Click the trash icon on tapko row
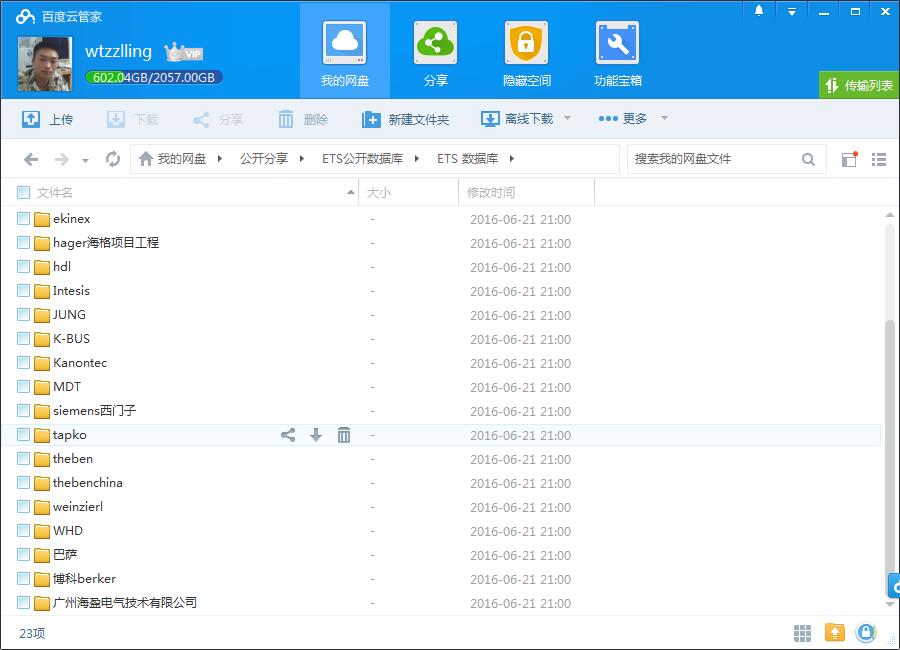Viewport: 900px width, 650px height. point(344,435)
